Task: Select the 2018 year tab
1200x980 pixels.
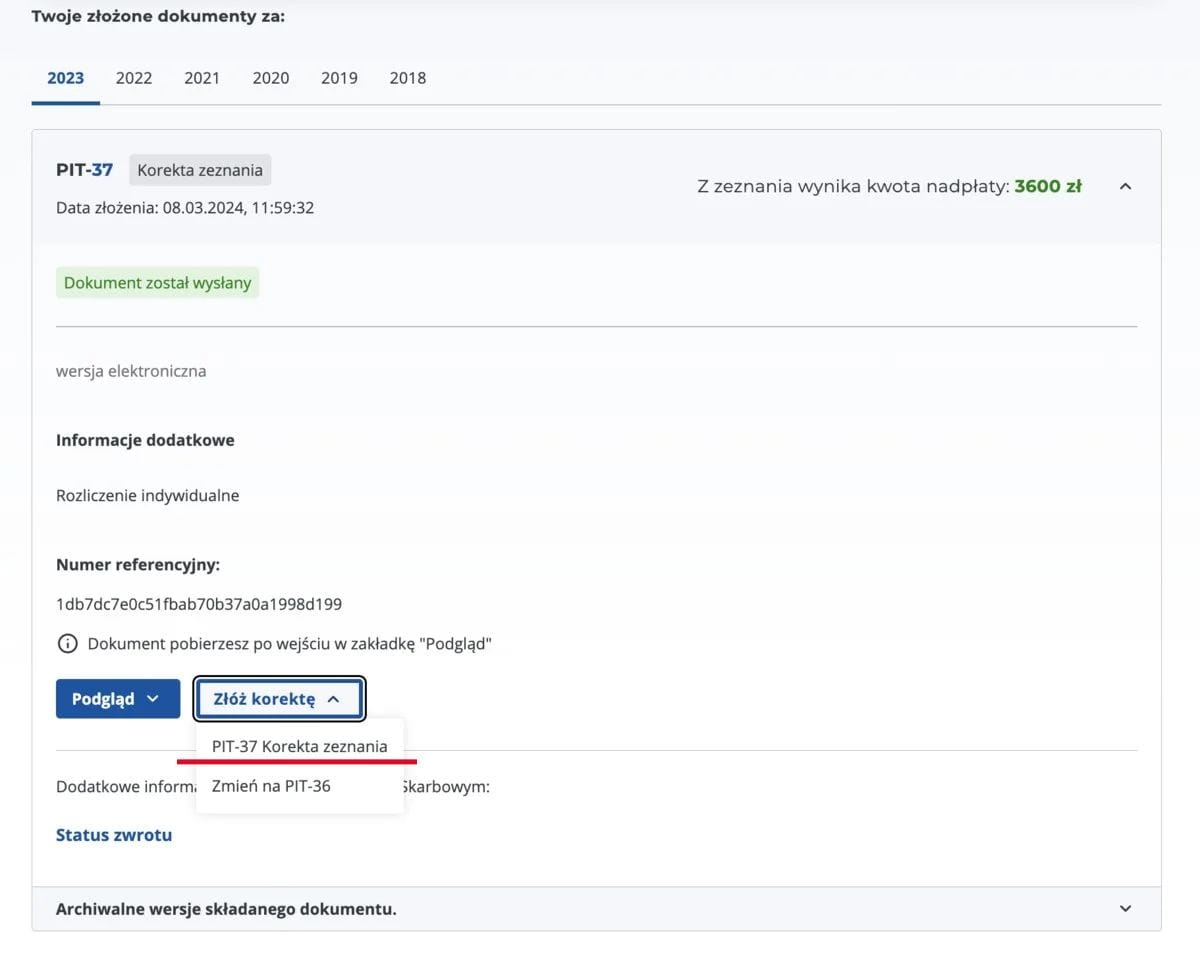Action: tap(408, 78)
